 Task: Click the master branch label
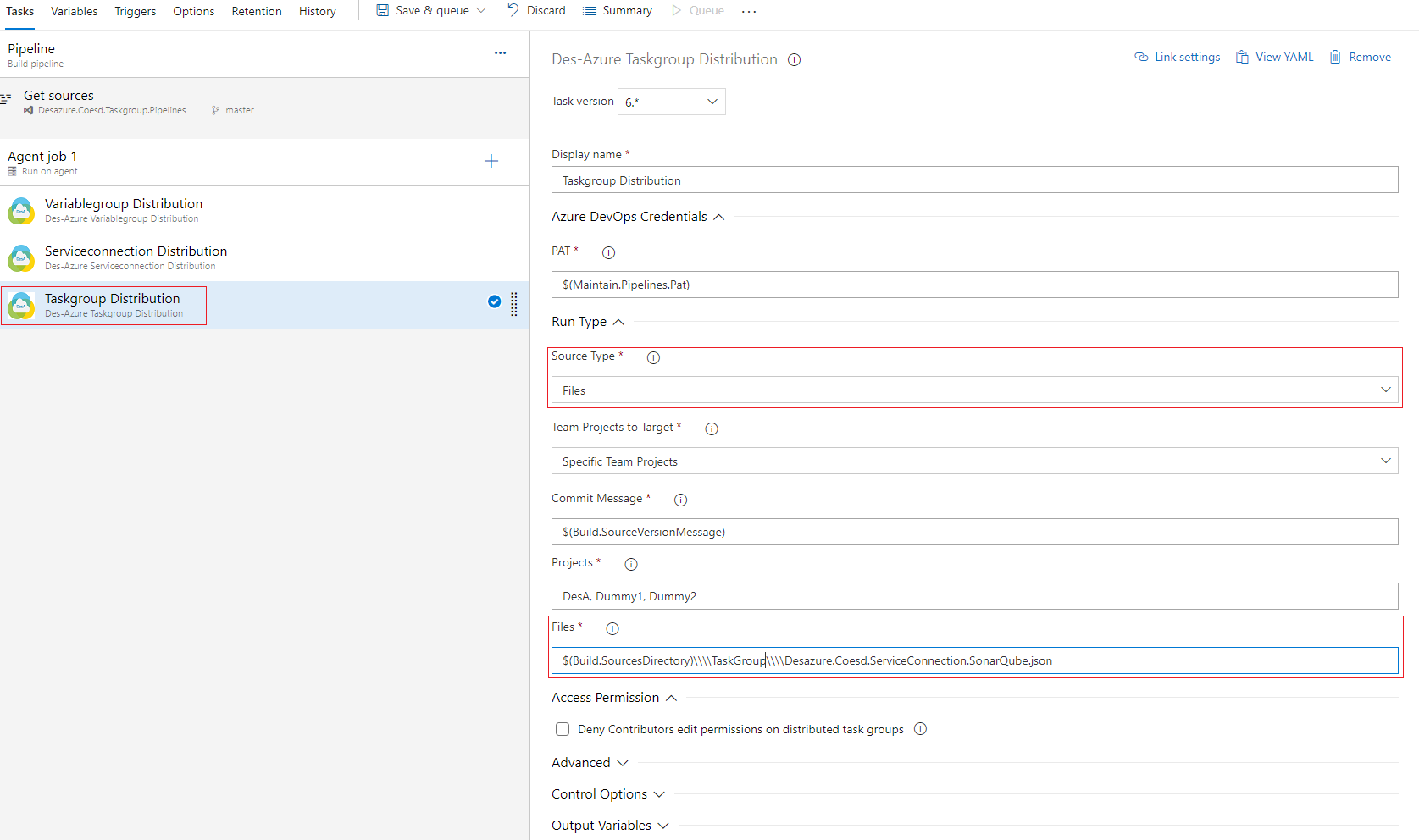pyautogui.click(x=240, y=110)
